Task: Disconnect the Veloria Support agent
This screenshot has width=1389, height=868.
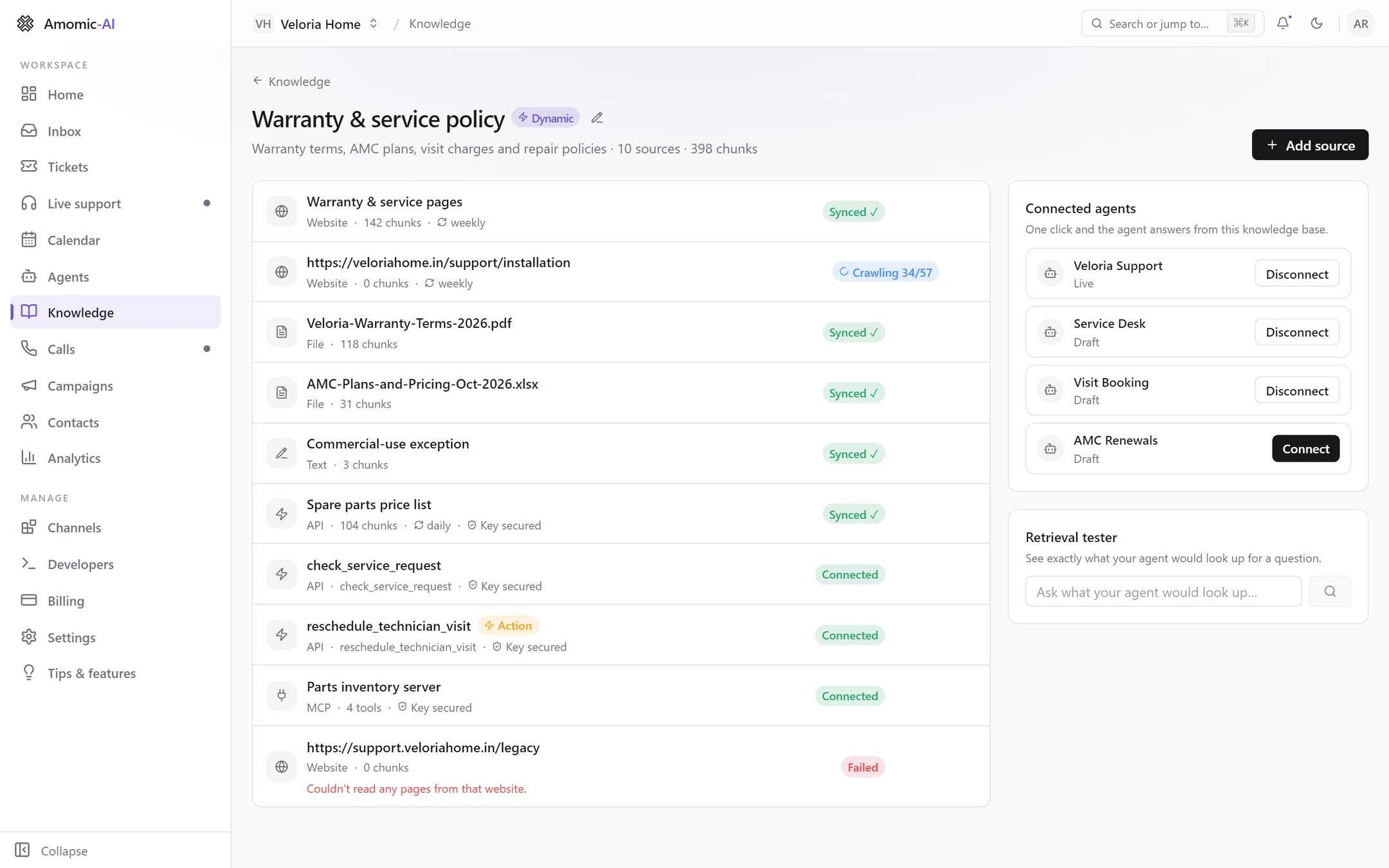Action: pos(1297,274)
